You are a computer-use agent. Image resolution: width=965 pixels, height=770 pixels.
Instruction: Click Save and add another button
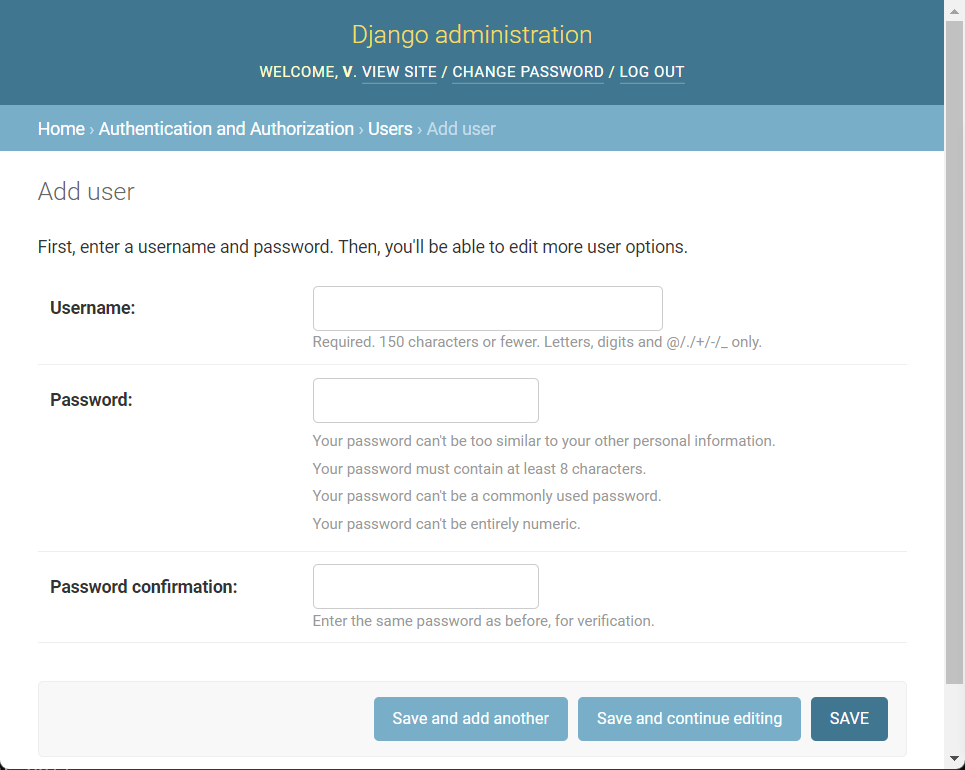pos(471,719)
